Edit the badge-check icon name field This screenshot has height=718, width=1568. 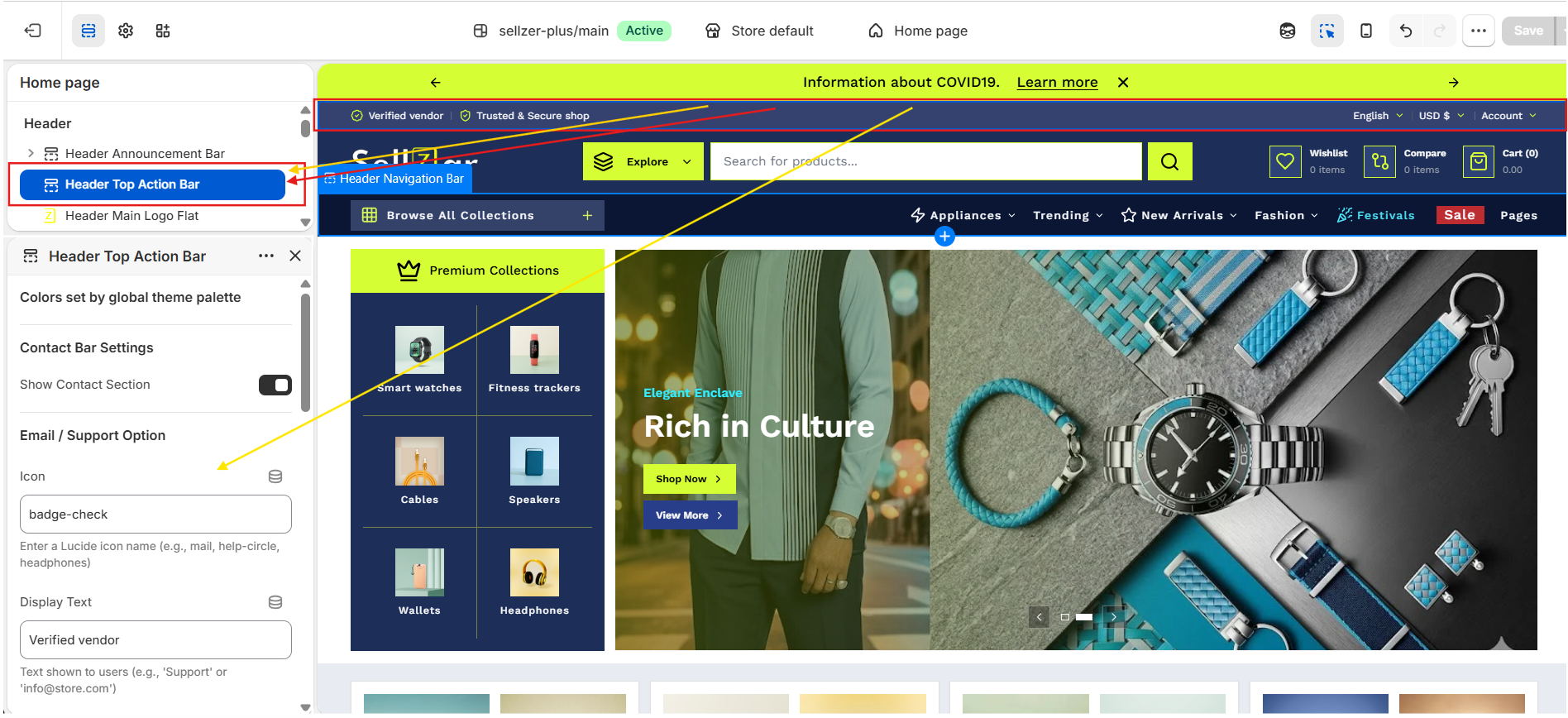(155, 515)
